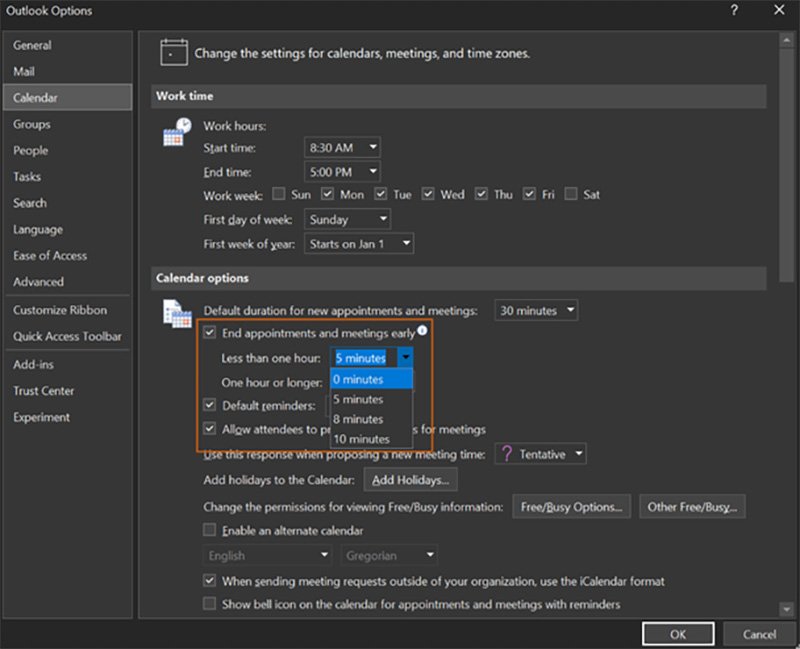Open the Advanced options category
The image size is (800, 649).
point(38,282)
